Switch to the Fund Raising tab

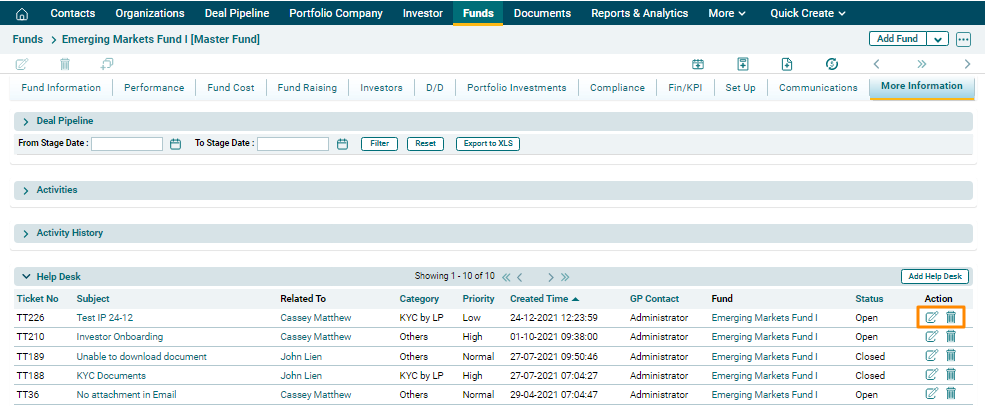[307, 88]
